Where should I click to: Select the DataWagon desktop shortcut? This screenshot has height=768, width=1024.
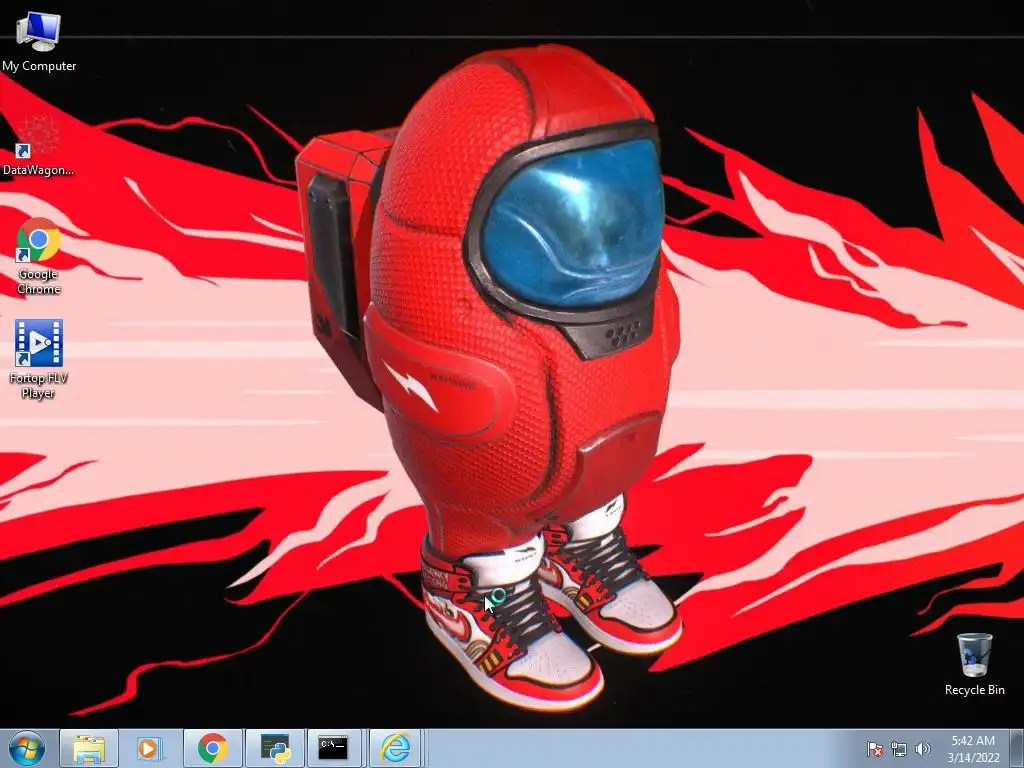click(x=38, y=146)
